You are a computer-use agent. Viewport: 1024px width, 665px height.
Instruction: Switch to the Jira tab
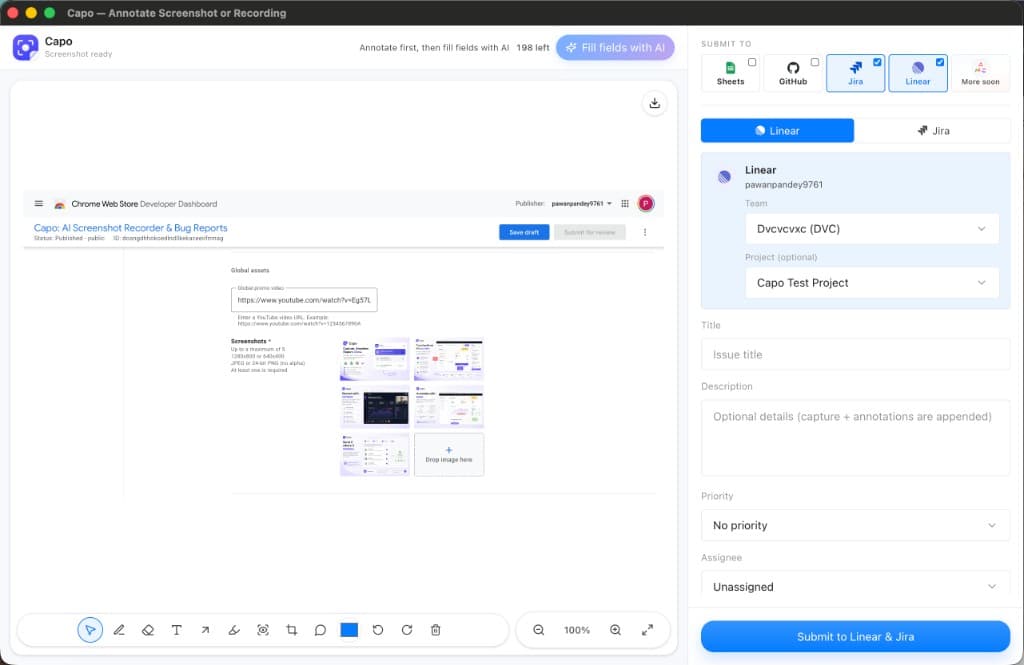933,131
